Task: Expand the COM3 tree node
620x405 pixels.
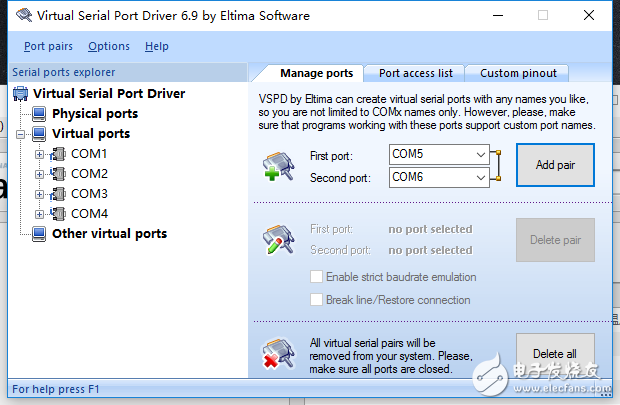Action: tap(39, 194)
